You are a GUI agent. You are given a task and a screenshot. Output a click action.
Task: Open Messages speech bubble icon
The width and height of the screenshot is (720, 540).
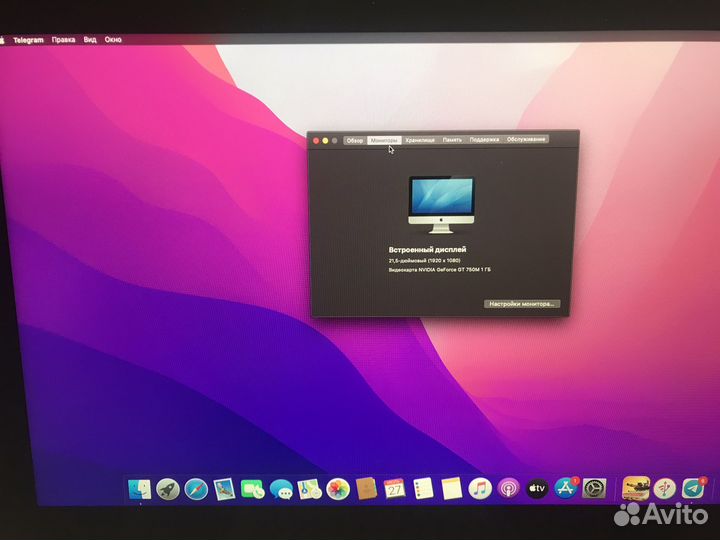click(x=281, y=489)
